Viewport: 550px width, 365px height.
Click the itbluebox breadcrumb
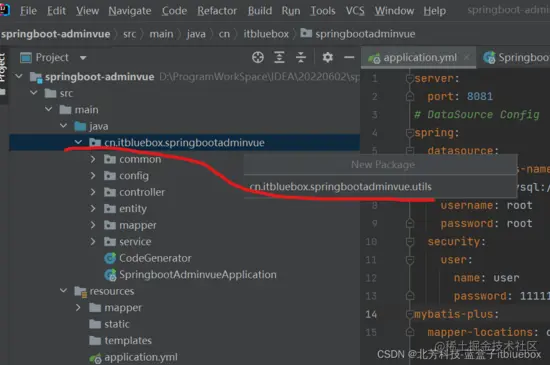pos(266,34)
